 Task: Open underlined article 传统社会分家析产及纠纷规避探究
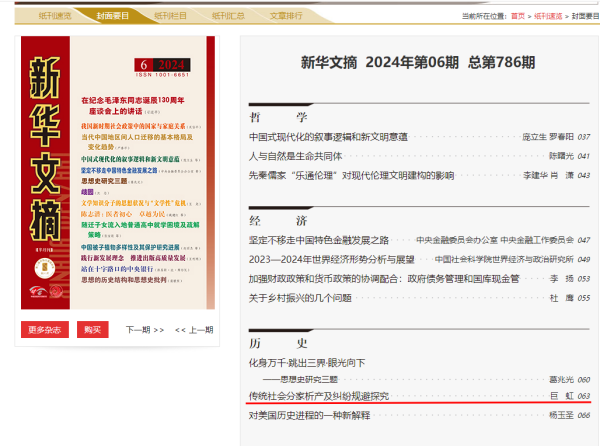[x=319, y=396]
